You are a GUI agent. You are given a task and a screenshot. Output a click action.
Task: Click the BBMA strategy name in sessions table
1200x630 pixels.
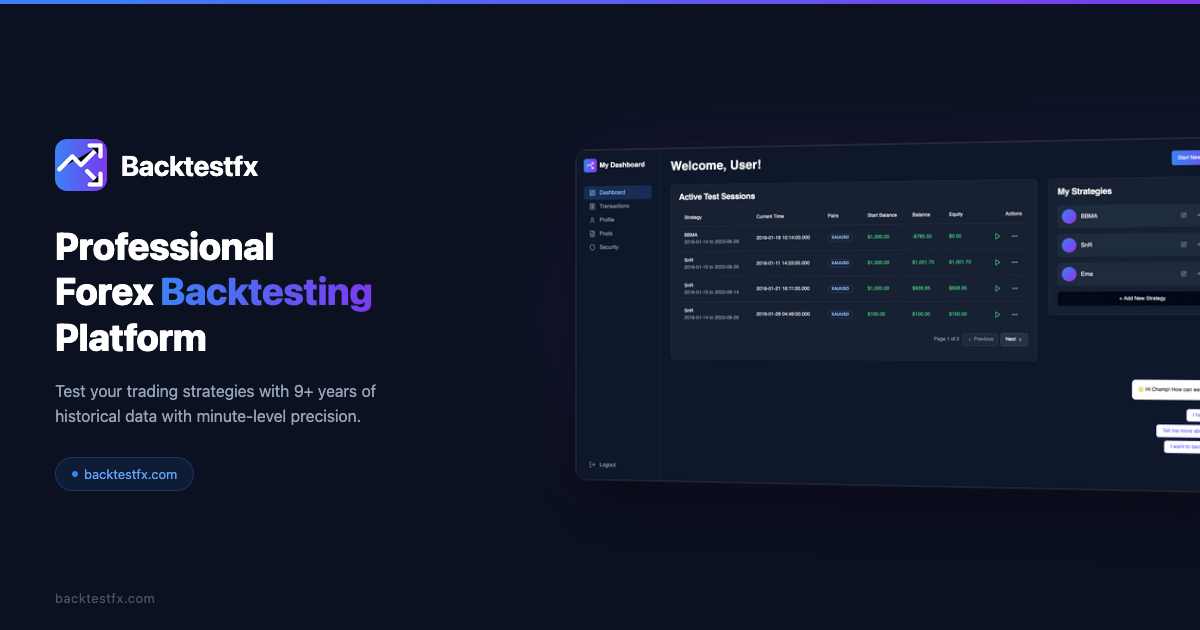(691, 234)
